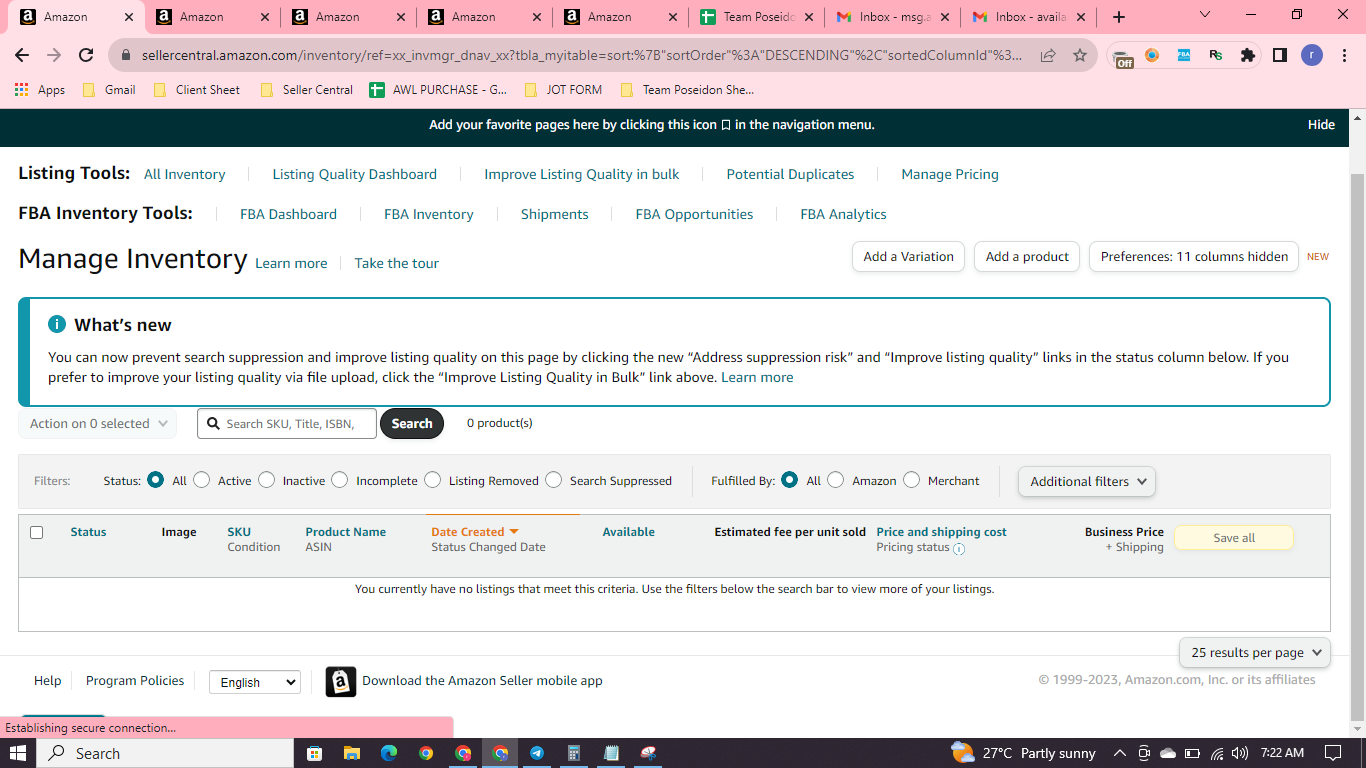This screenshot has width=1366, height=768.
Task: Open Calculator from the taskbar
Action: tap(574, 753)
